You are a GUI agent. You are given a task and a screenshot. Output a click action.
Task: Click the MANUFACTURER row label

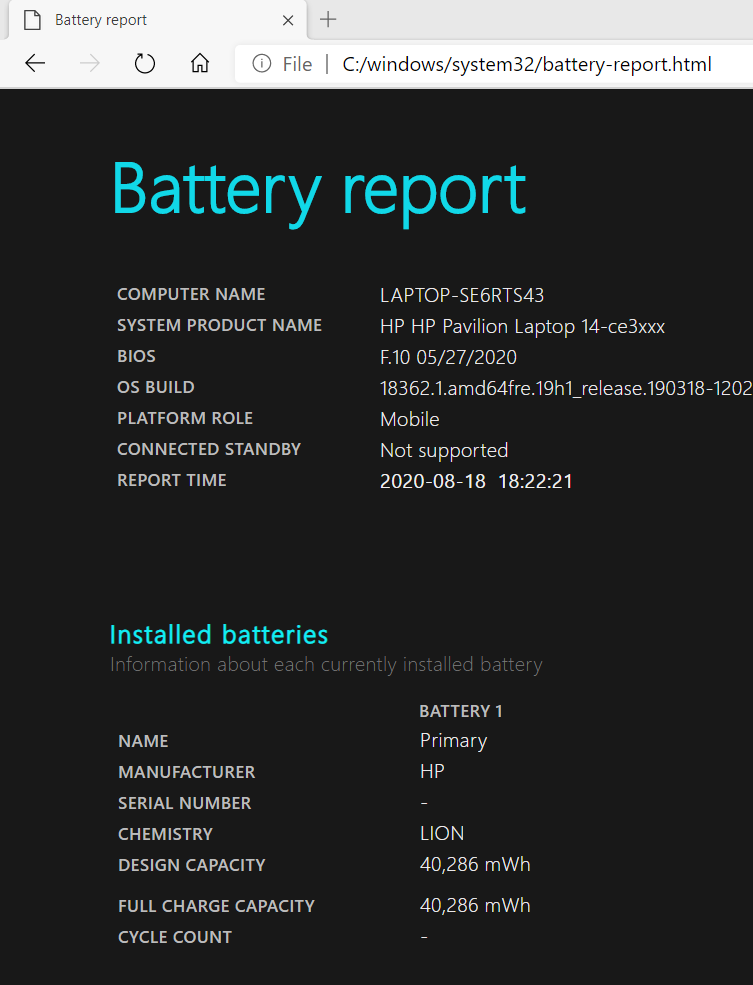click(187, 772)
